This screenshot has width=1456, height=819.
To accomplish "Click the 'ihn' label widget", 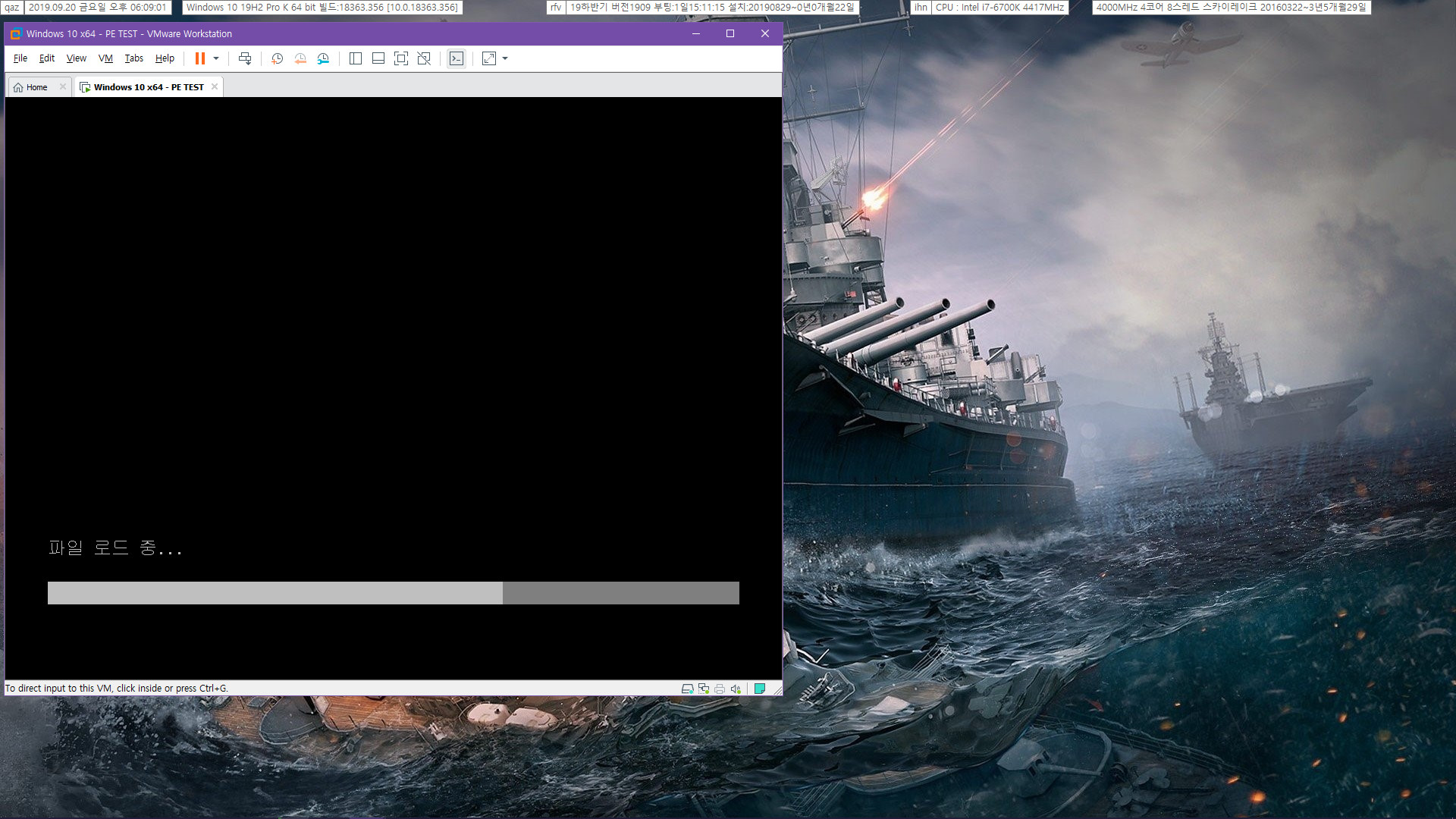I will [x=921, y=8].
